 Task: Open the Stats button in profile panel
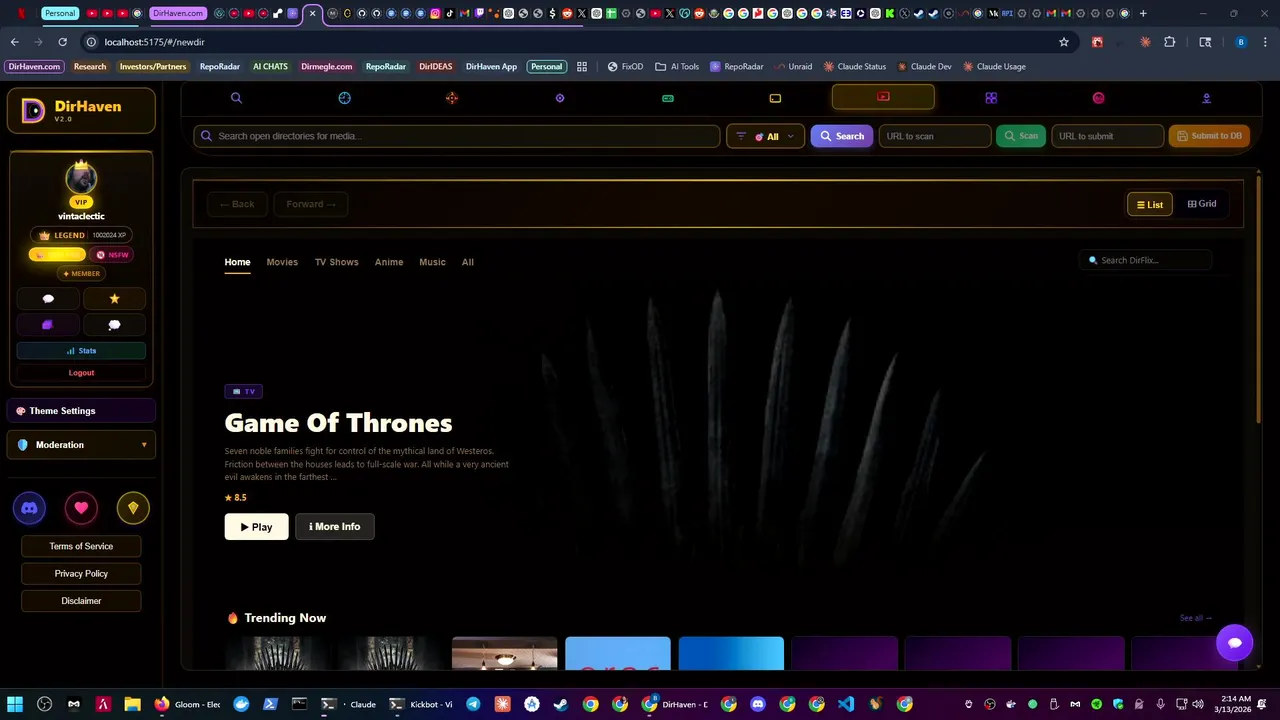[x=81, y=351]
